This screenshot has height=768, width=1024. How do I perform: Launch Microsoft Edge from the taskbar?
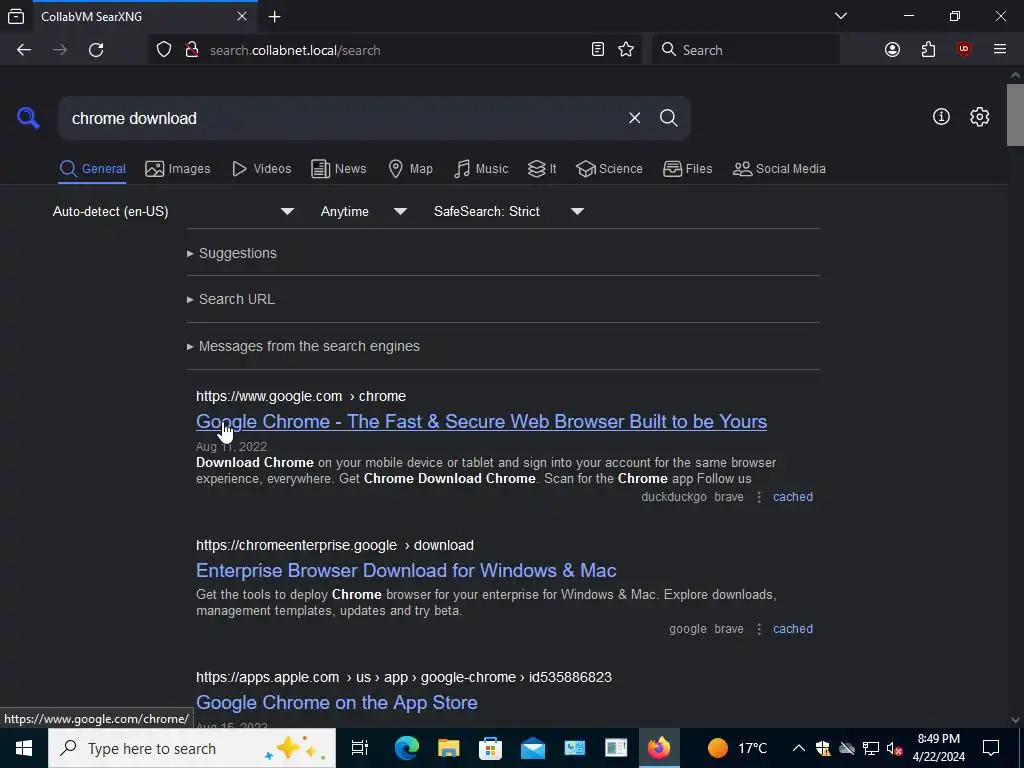406,748
